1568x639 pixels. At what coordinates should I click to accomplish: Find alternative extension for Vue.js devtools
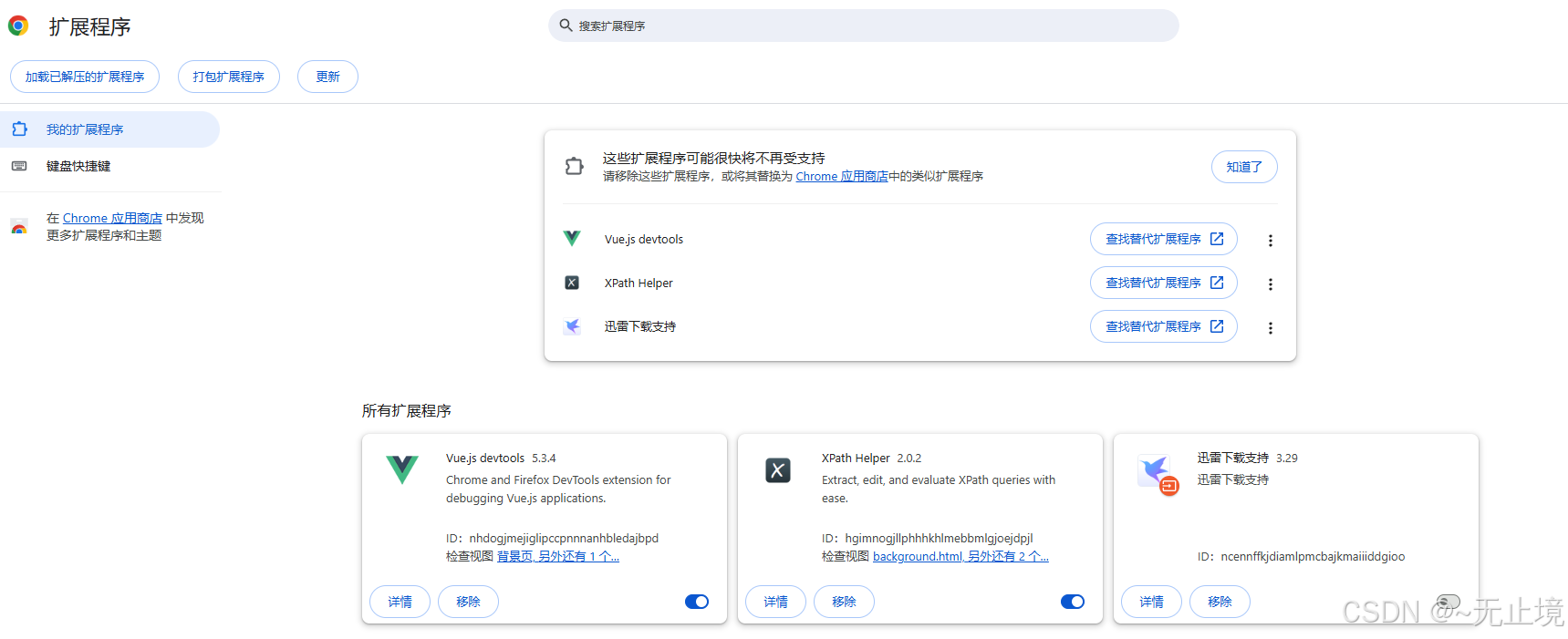click(1164, 239)
